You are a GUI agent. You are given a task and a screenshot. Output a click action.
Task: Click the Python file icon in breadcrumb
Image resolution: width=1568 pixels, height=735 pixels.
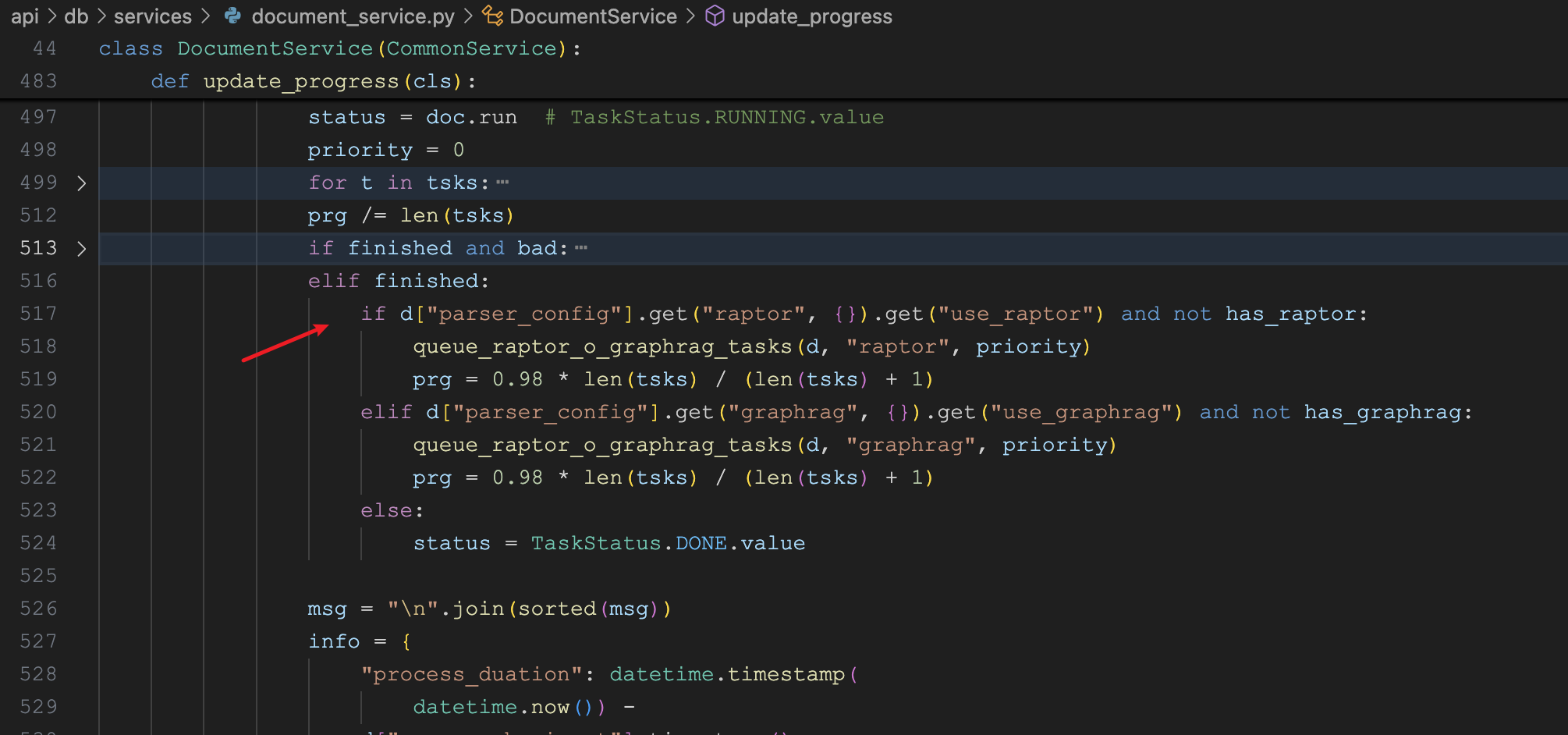click(232, 16)
